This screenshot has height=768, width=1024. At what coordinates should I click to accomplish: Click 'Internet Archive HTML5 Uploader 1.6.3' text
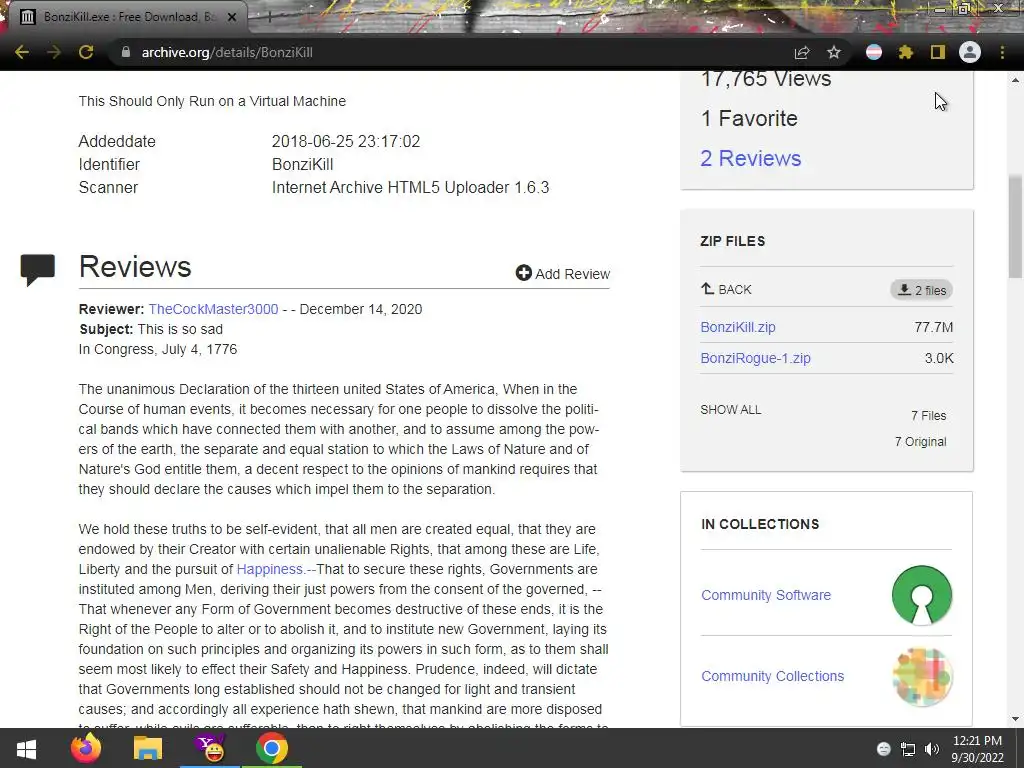410,187
